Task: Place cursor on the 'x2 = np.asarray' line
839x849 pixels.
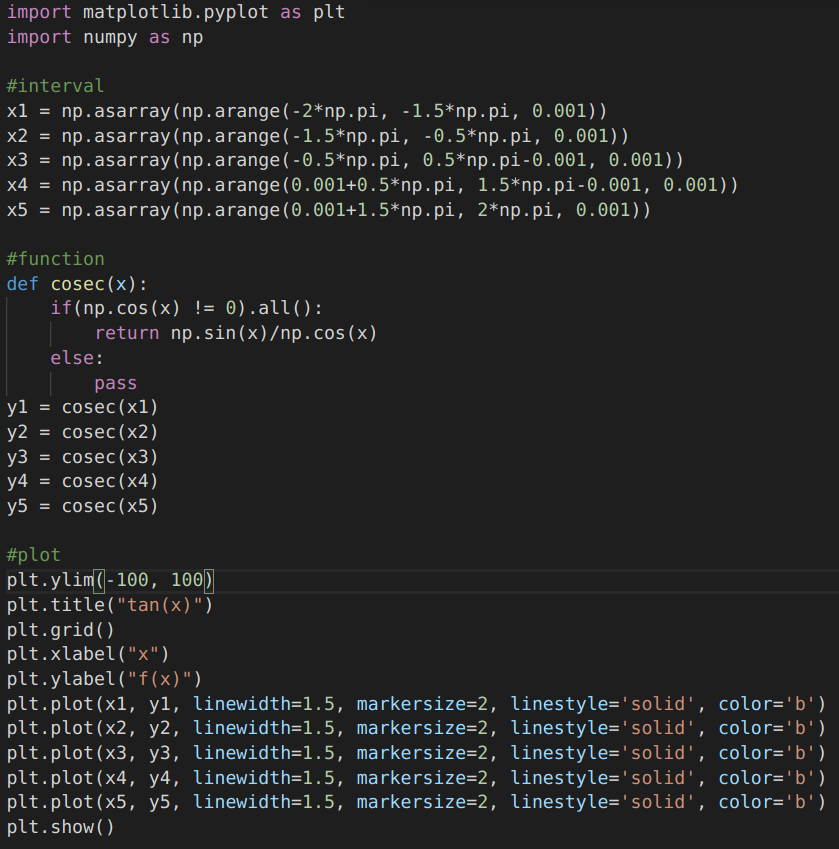Action: (318, 136)
